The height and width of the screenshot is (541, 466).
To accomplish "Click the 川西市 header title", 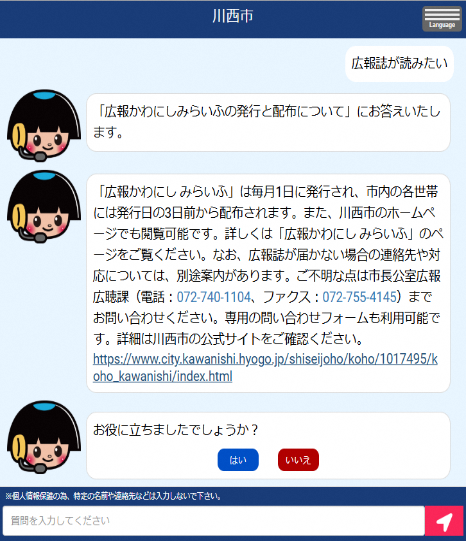I will point(233,16).
